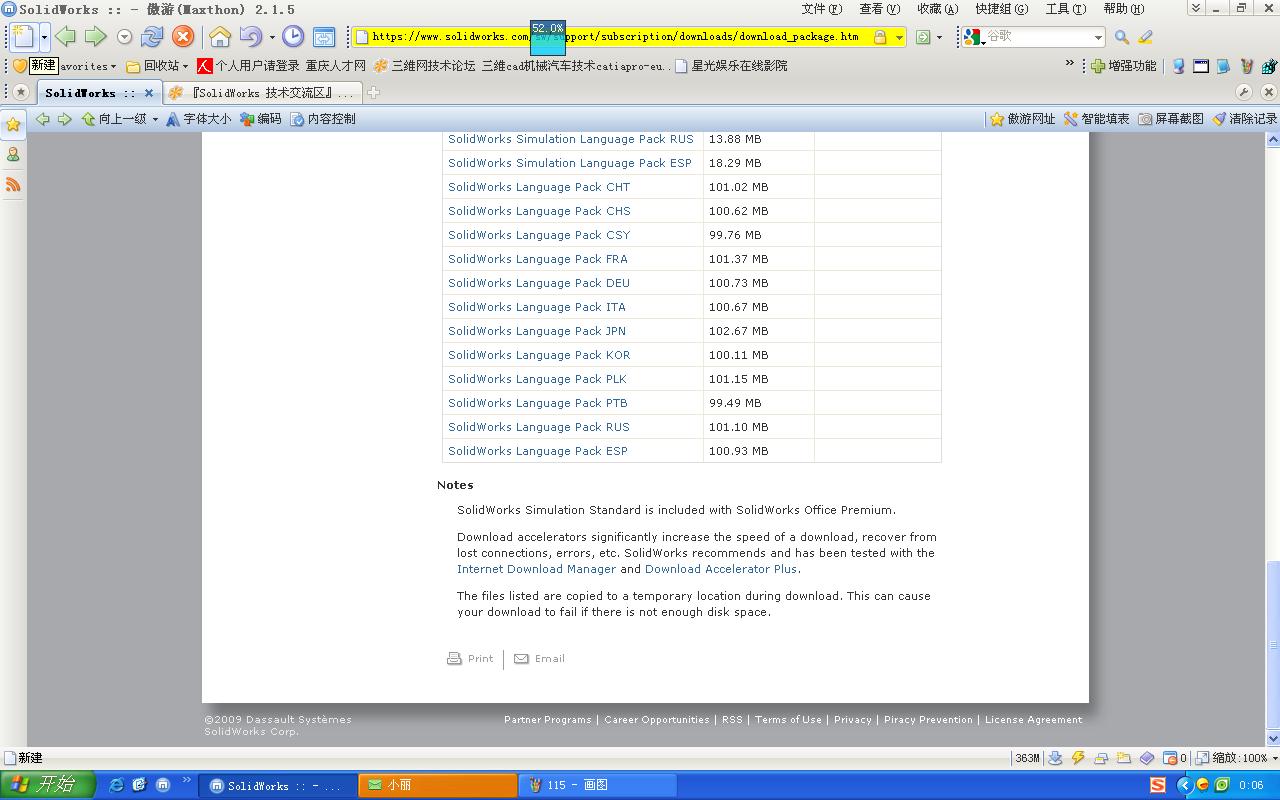Click the lightning bolt status bar icon
Viewport: 1280px width, 800px height.
click(1078, 758)
